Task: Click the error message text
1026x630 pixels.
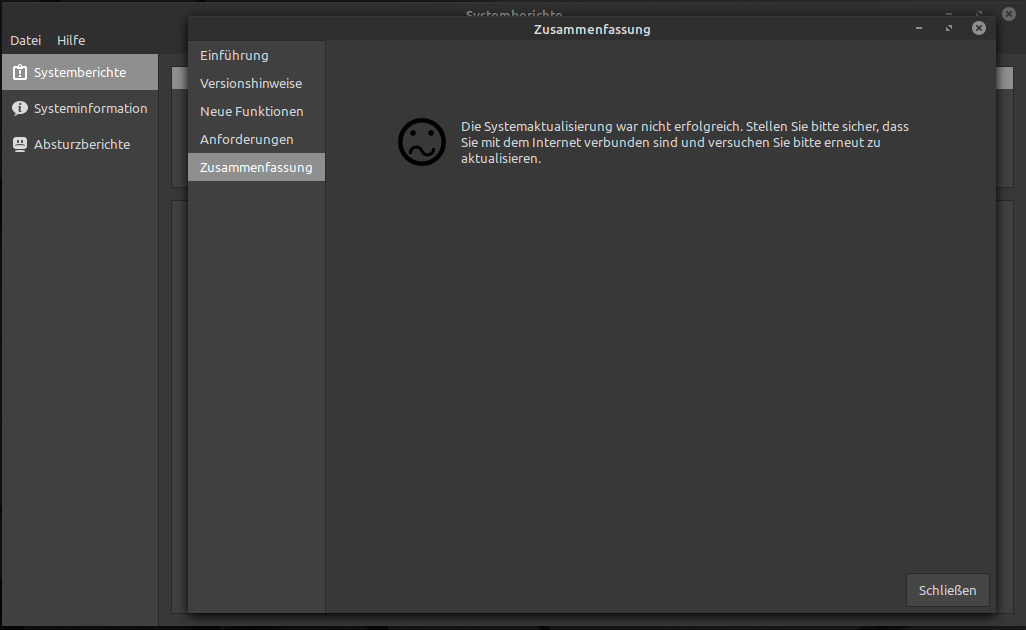Action: click(683, 141)
